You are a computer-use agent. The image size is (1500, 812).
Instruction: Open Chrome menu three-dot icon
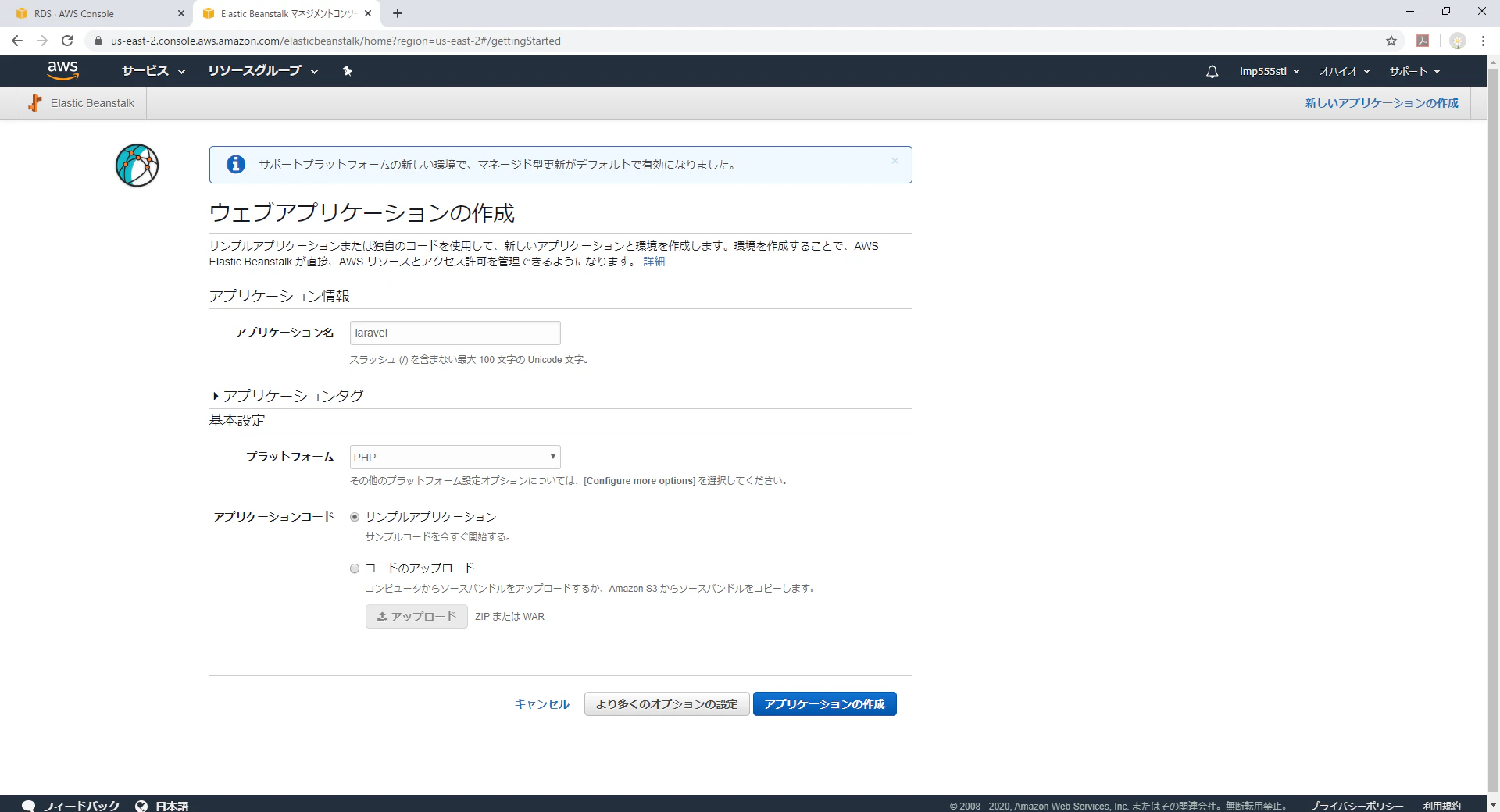[1483, 41]
